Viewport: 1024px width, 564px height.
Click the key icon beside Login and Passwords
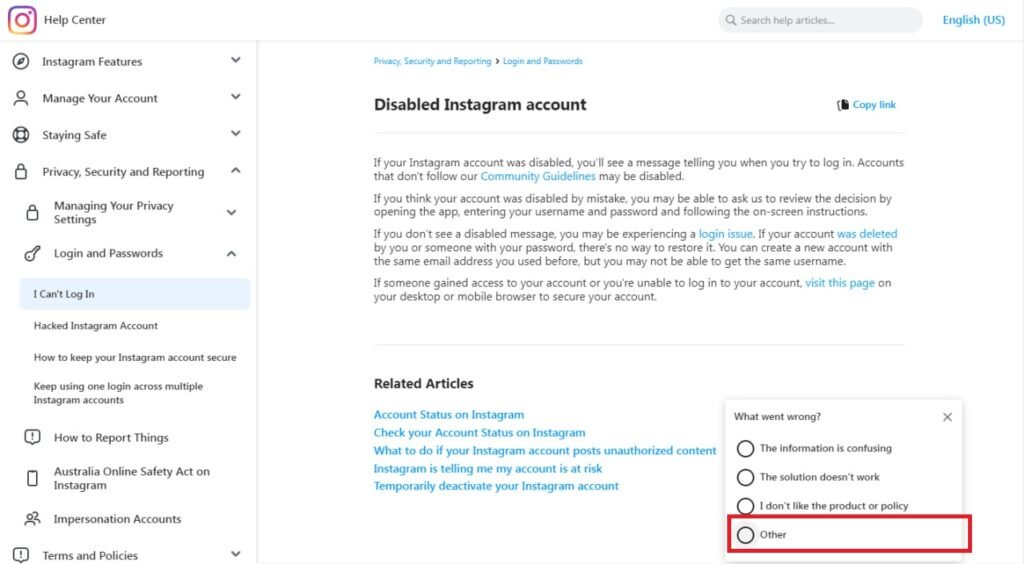[33, 254]
